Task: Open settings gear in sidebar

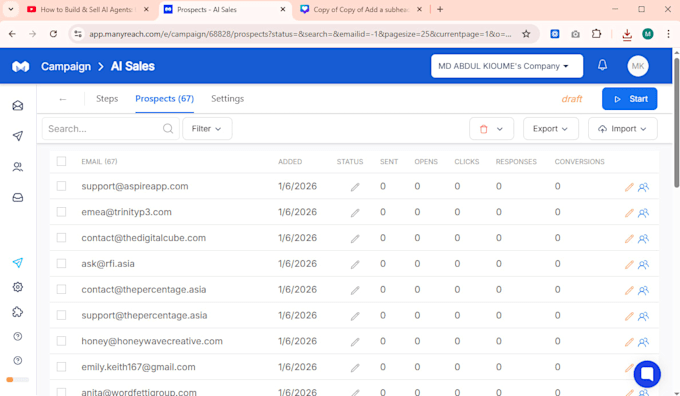Action: point(18,287)
